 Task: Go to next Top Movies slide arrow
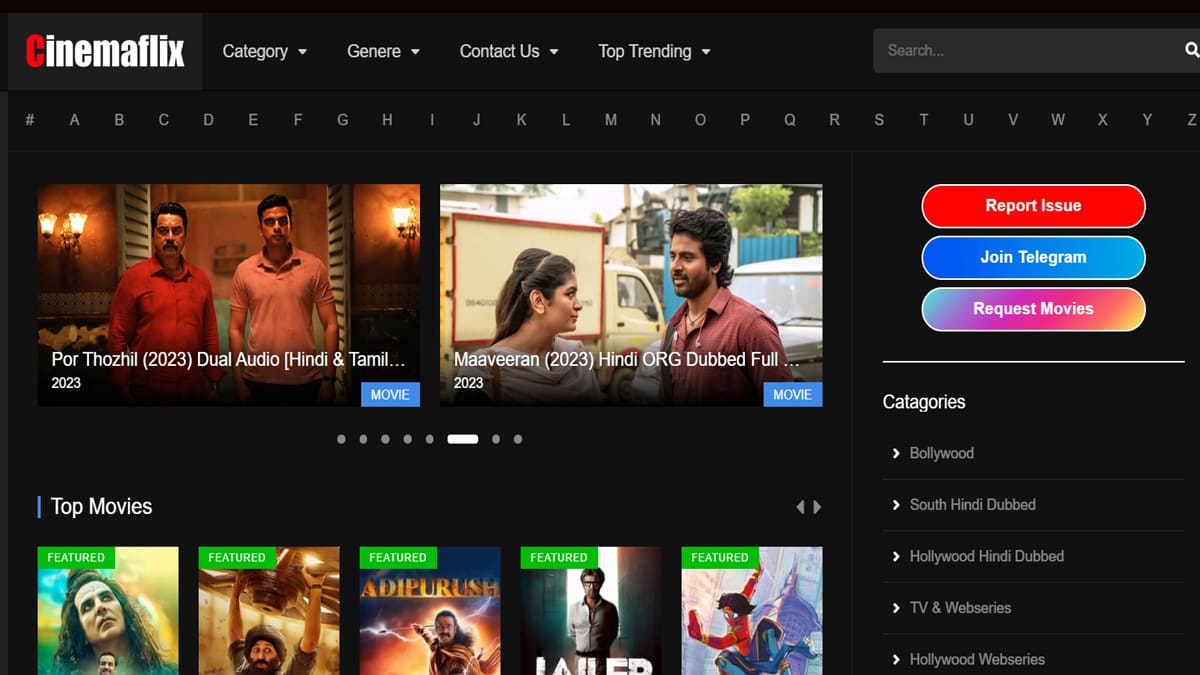pyautogui.click(x=817, y=507)
